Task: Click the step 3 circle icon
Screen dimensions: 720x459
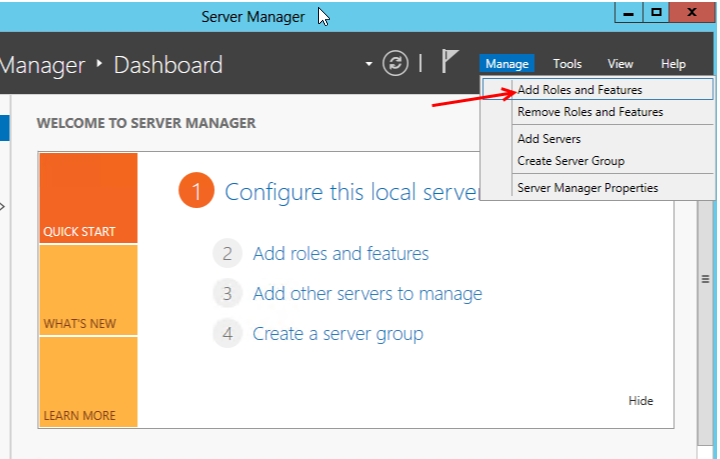Action: coord(227,294)
